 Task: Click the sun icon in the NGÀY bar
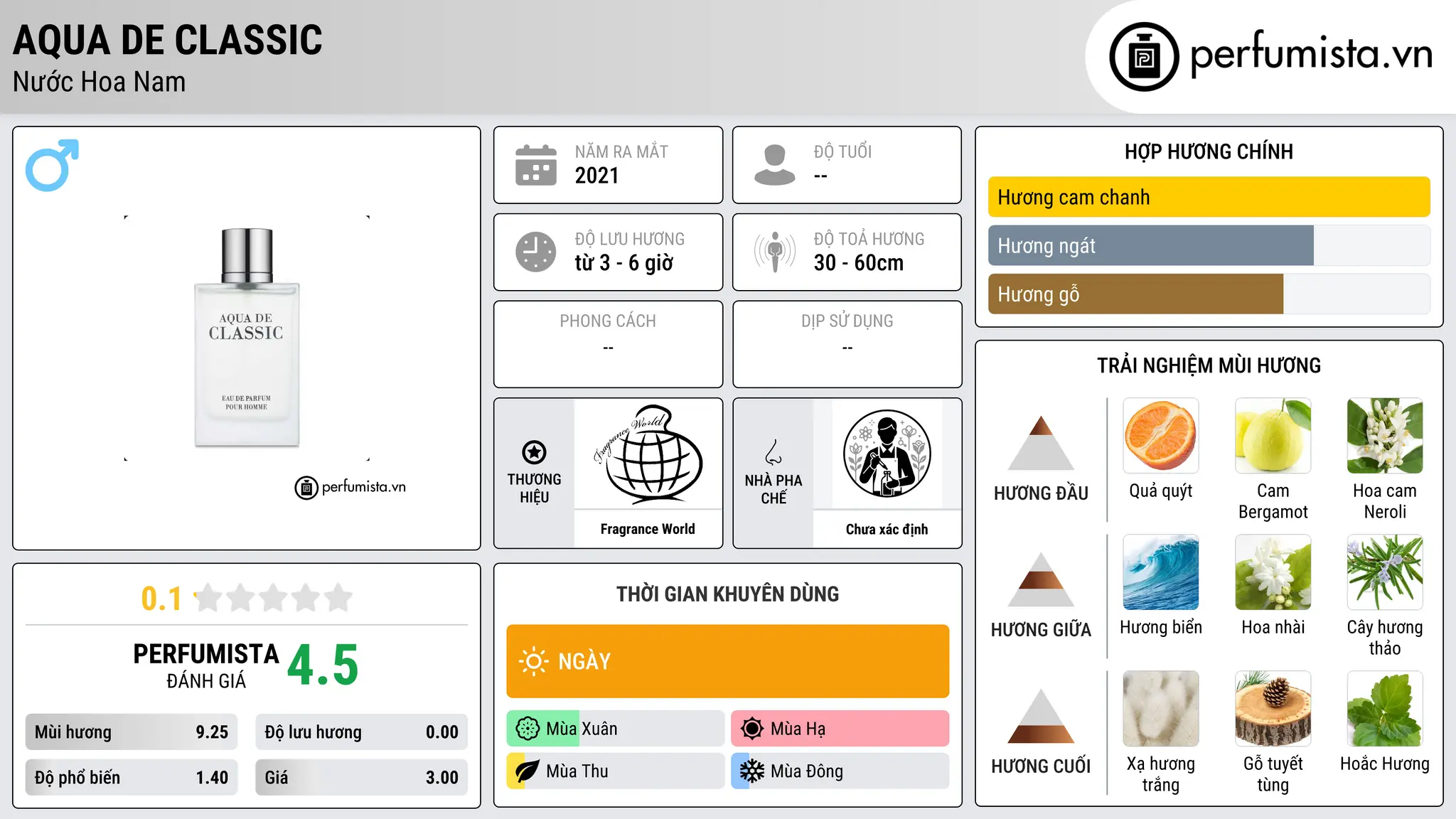tap(533, 661)
